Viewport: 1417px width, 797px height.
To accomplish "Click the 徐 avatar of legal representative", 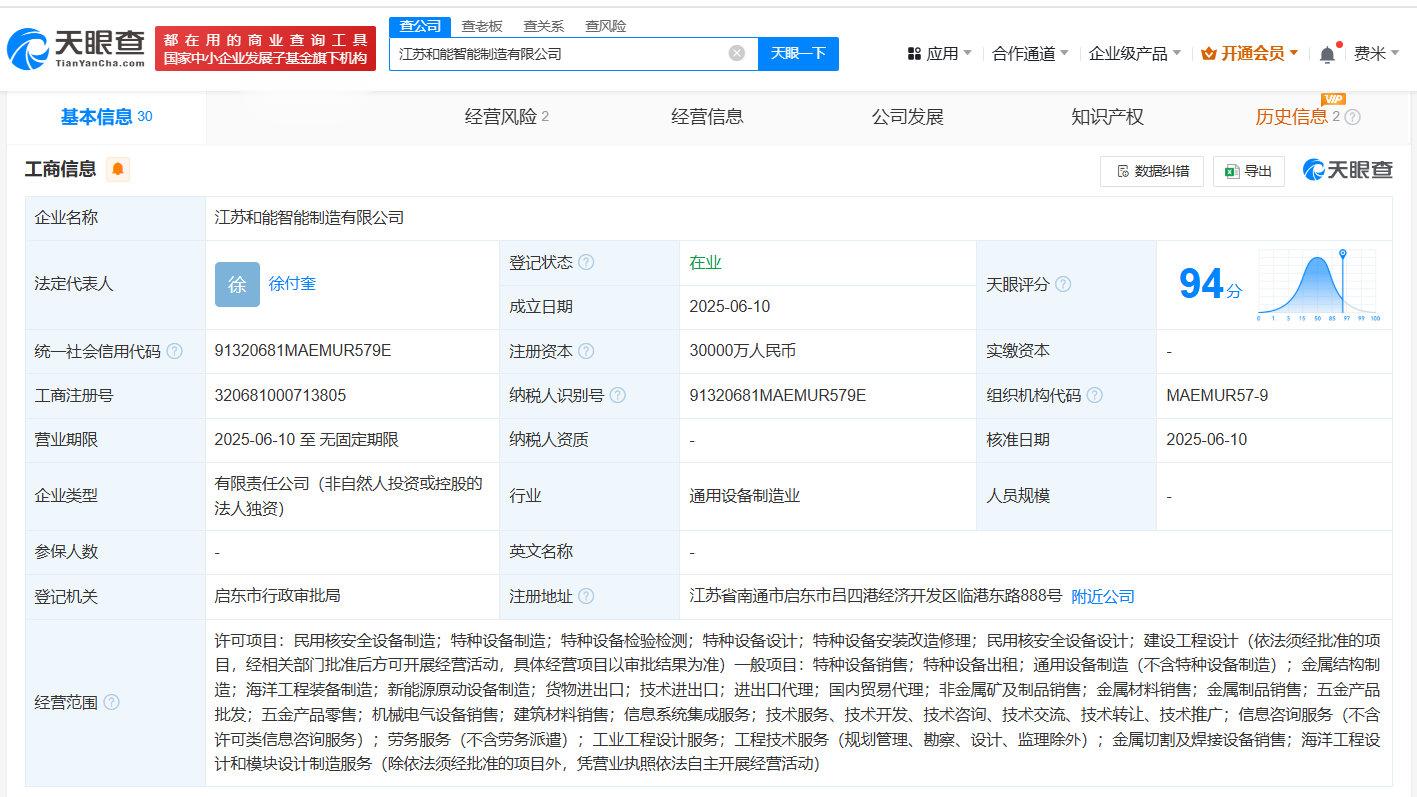I will coord(237,284).
